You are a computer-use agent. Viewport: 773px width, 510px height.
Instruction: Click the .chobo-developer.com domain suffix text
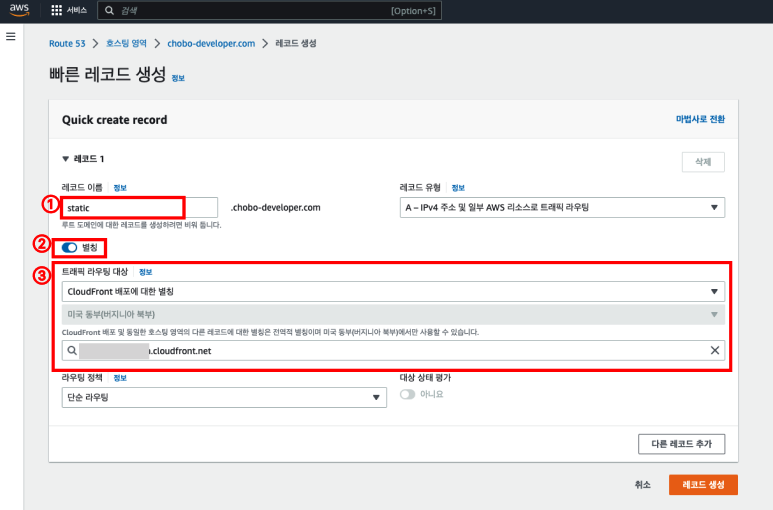[276, 207]
